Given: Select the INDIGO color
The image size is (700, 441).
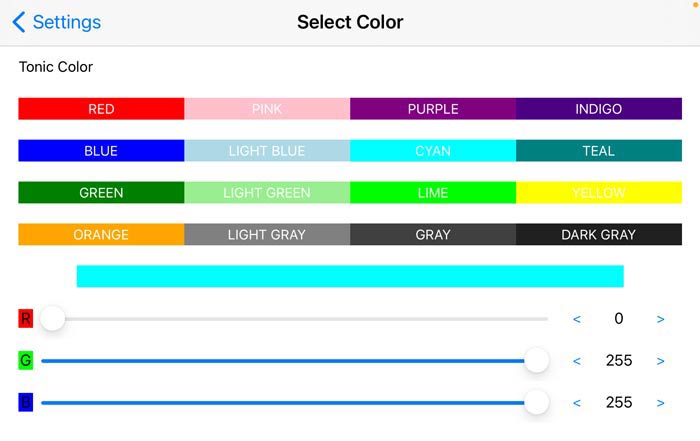Looking at the screenshot, I should 599,108.
